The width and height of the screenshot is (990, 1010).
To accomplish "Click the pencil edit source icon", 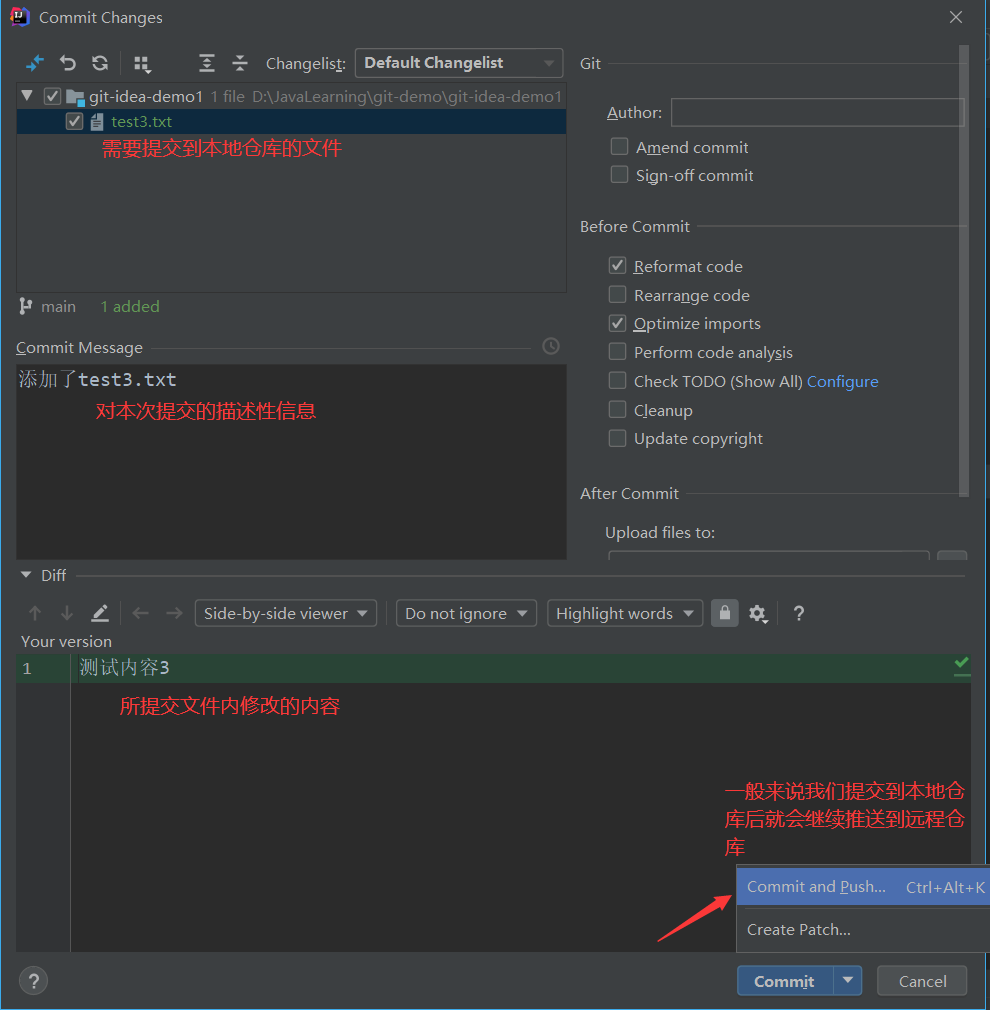I will coord(100,613).
